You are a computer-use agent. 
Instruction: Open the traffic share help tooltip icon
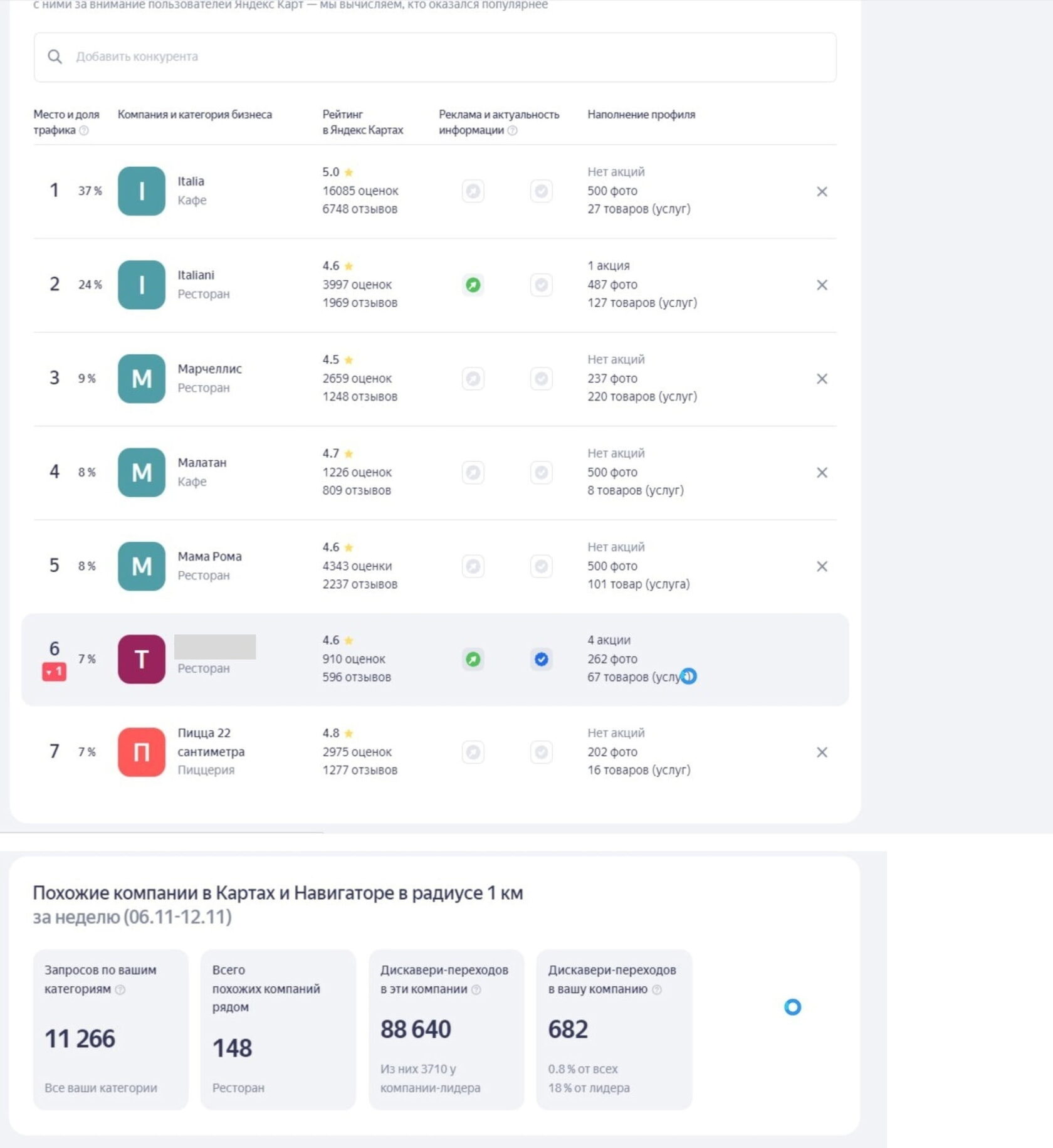tap(84, 130)
